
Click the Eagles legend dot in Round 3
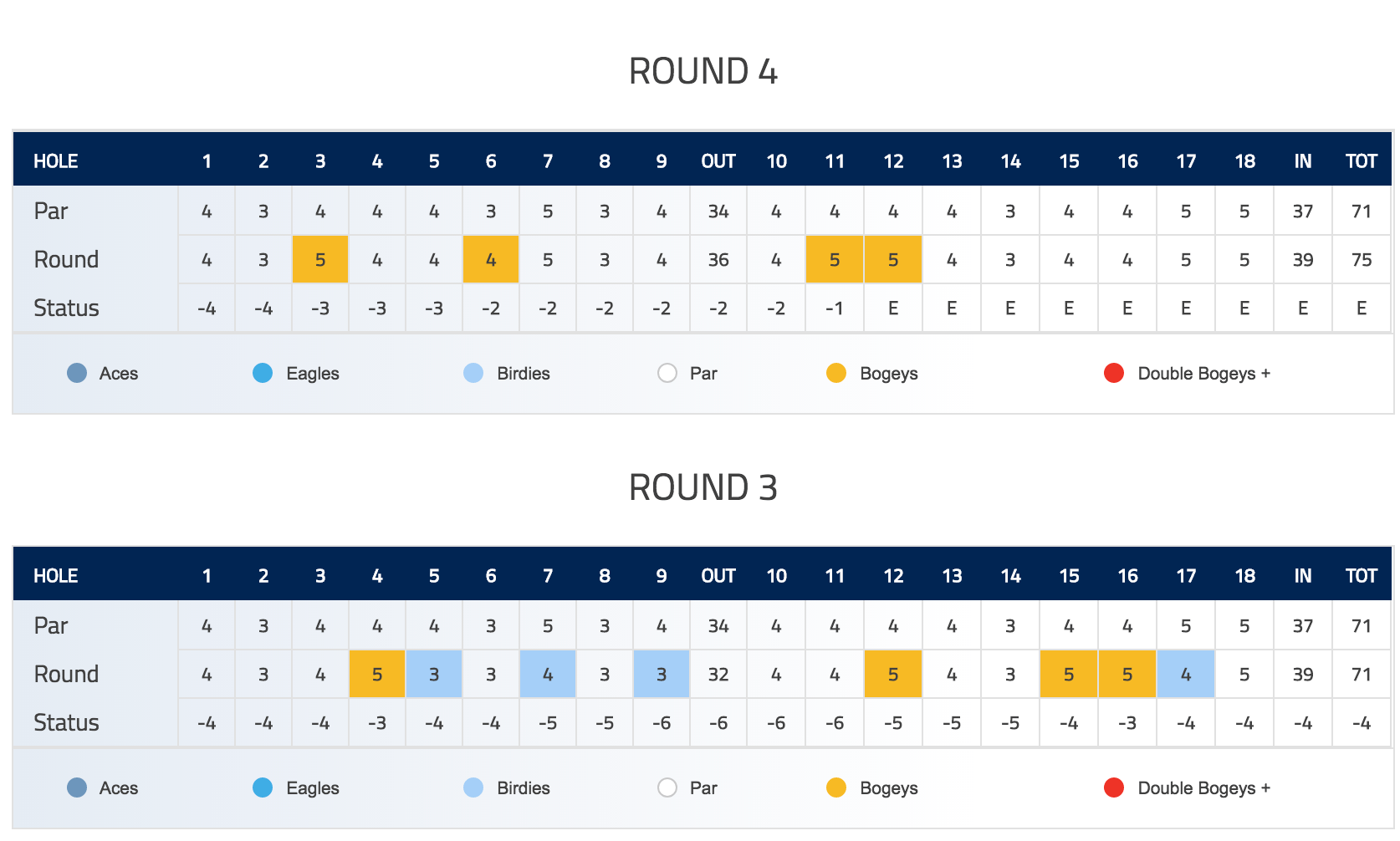(263, 787)
